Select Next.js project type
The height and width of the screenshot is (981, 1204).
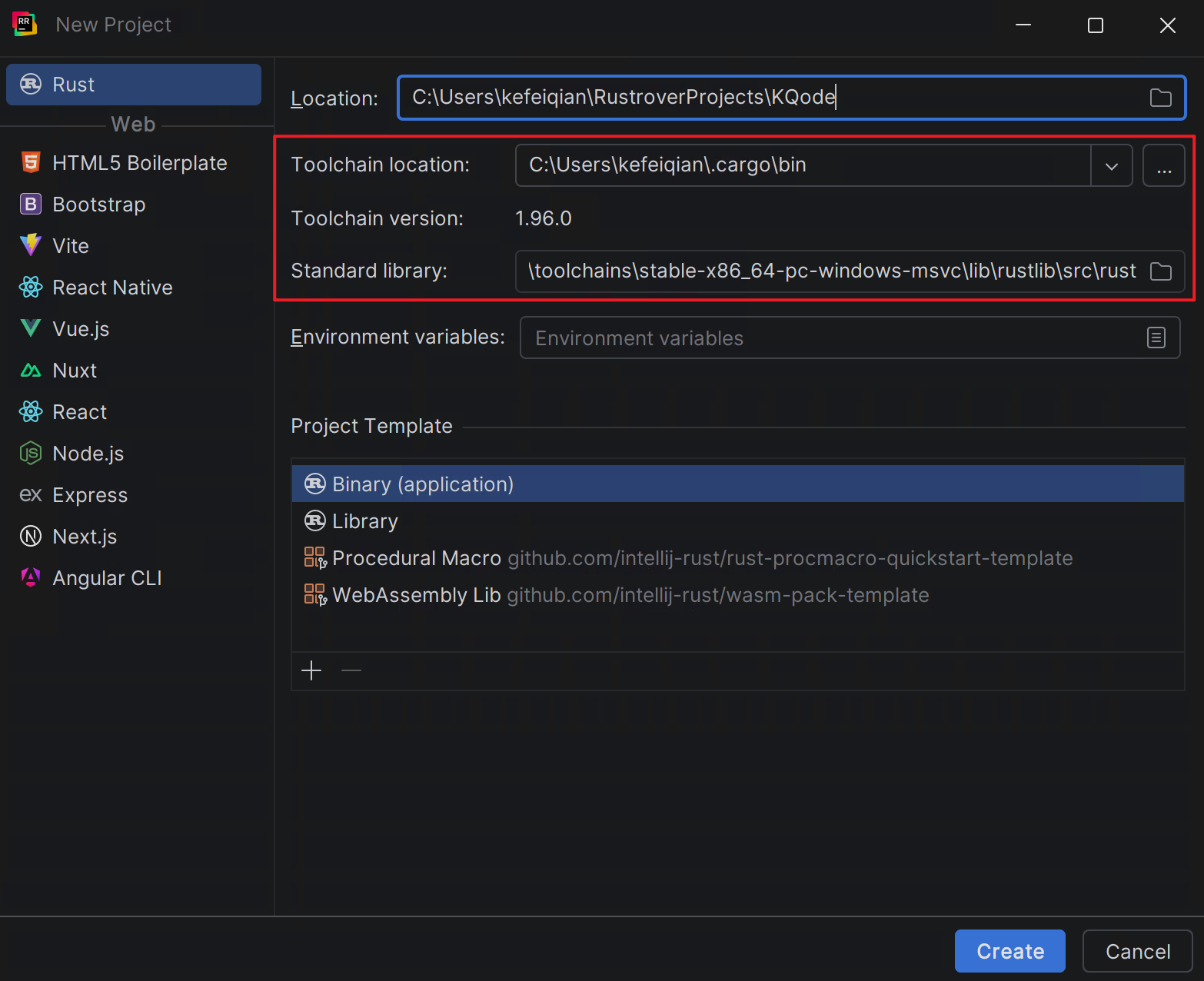[134, 537]
